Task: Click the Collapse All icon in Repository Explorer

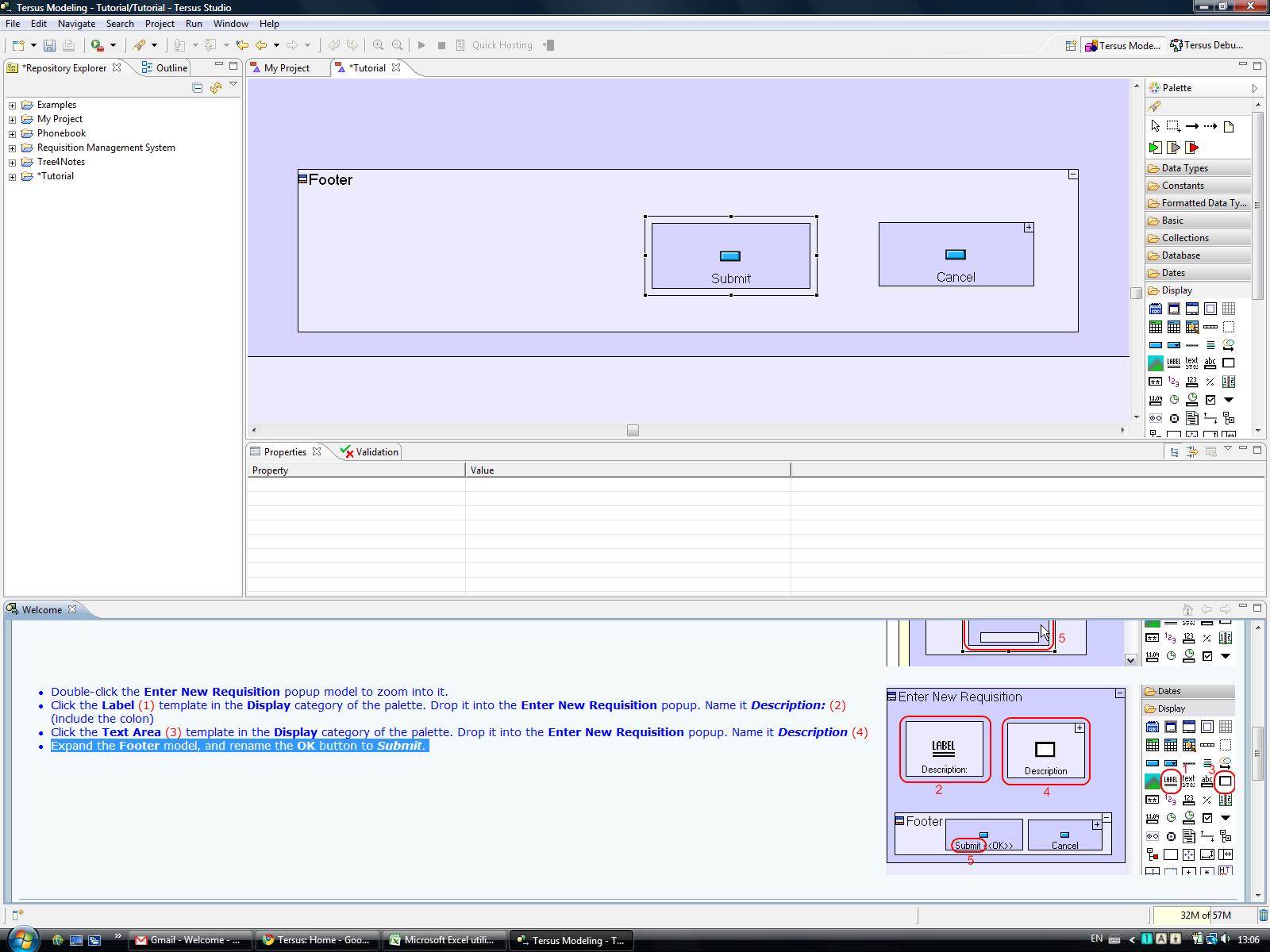Action: [x=198, y=87]
